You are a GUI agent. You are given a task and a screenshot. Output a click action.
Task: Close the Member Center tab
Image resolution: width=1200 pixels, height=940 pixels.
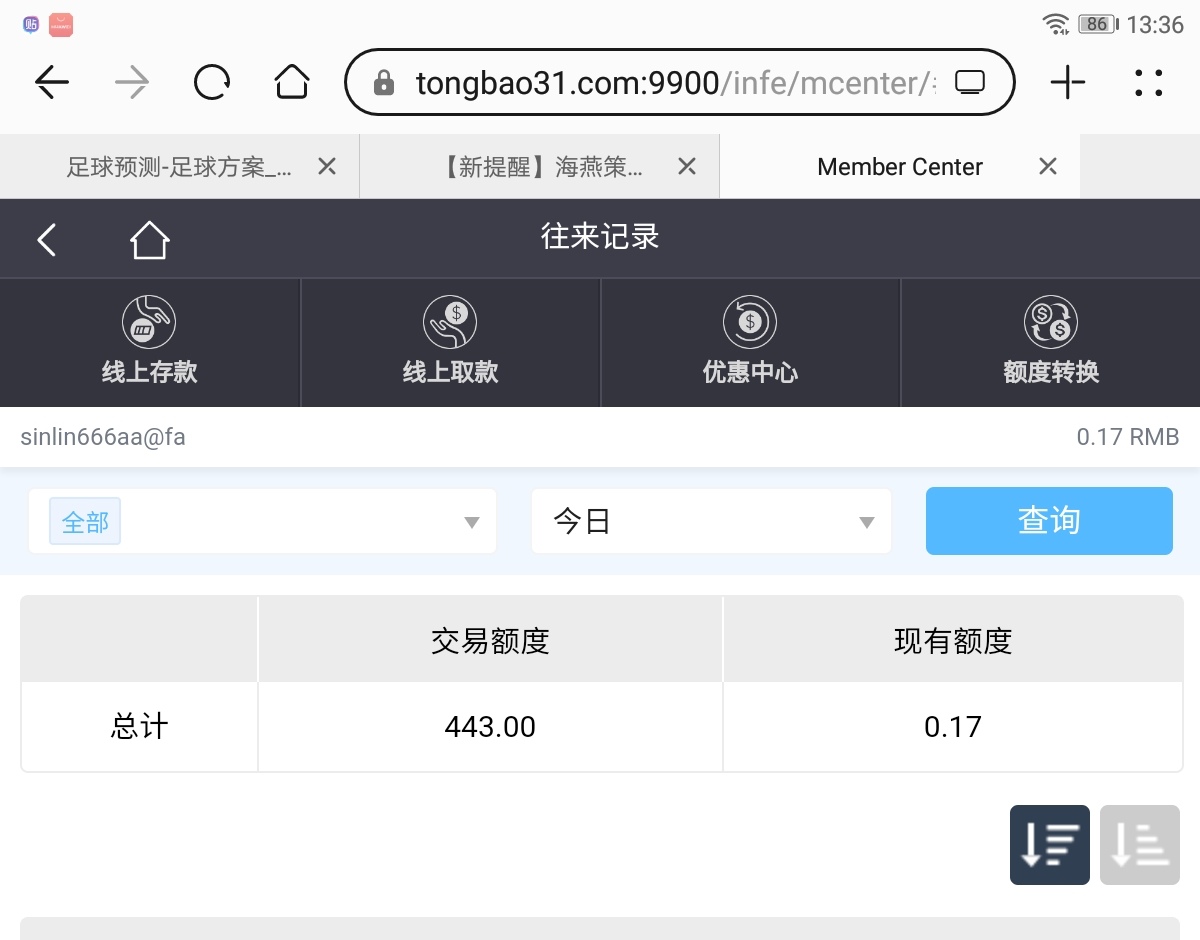(x=1047, y=167)
